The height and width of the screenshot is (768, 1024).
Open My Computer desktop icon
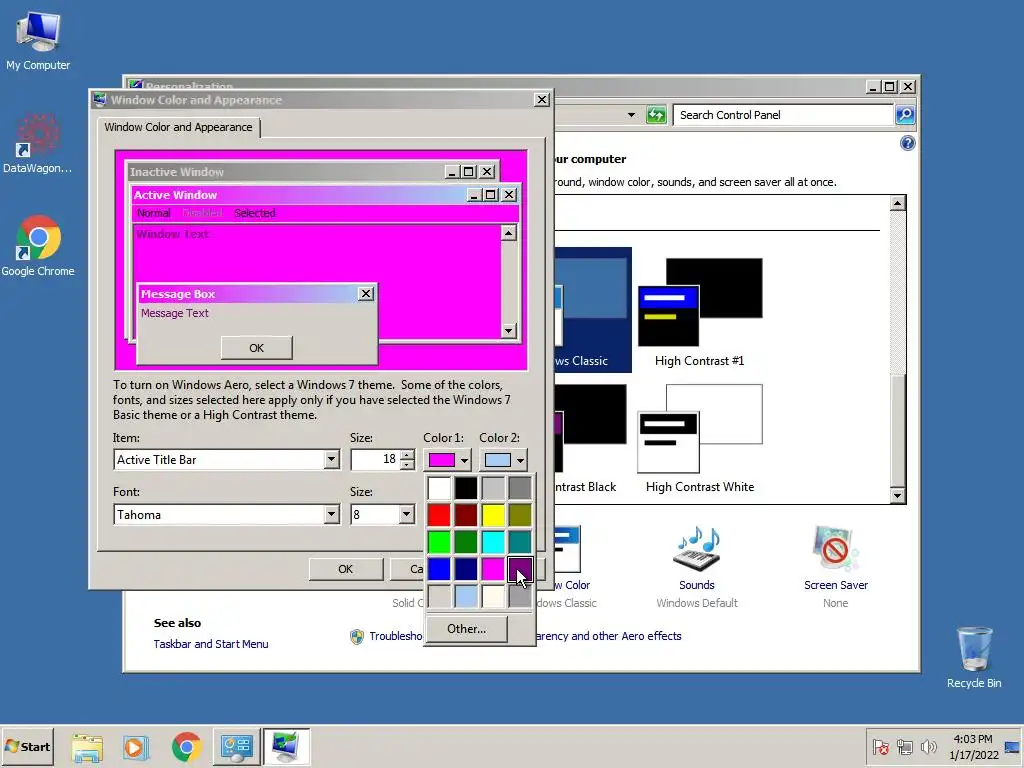coord(38,40)
